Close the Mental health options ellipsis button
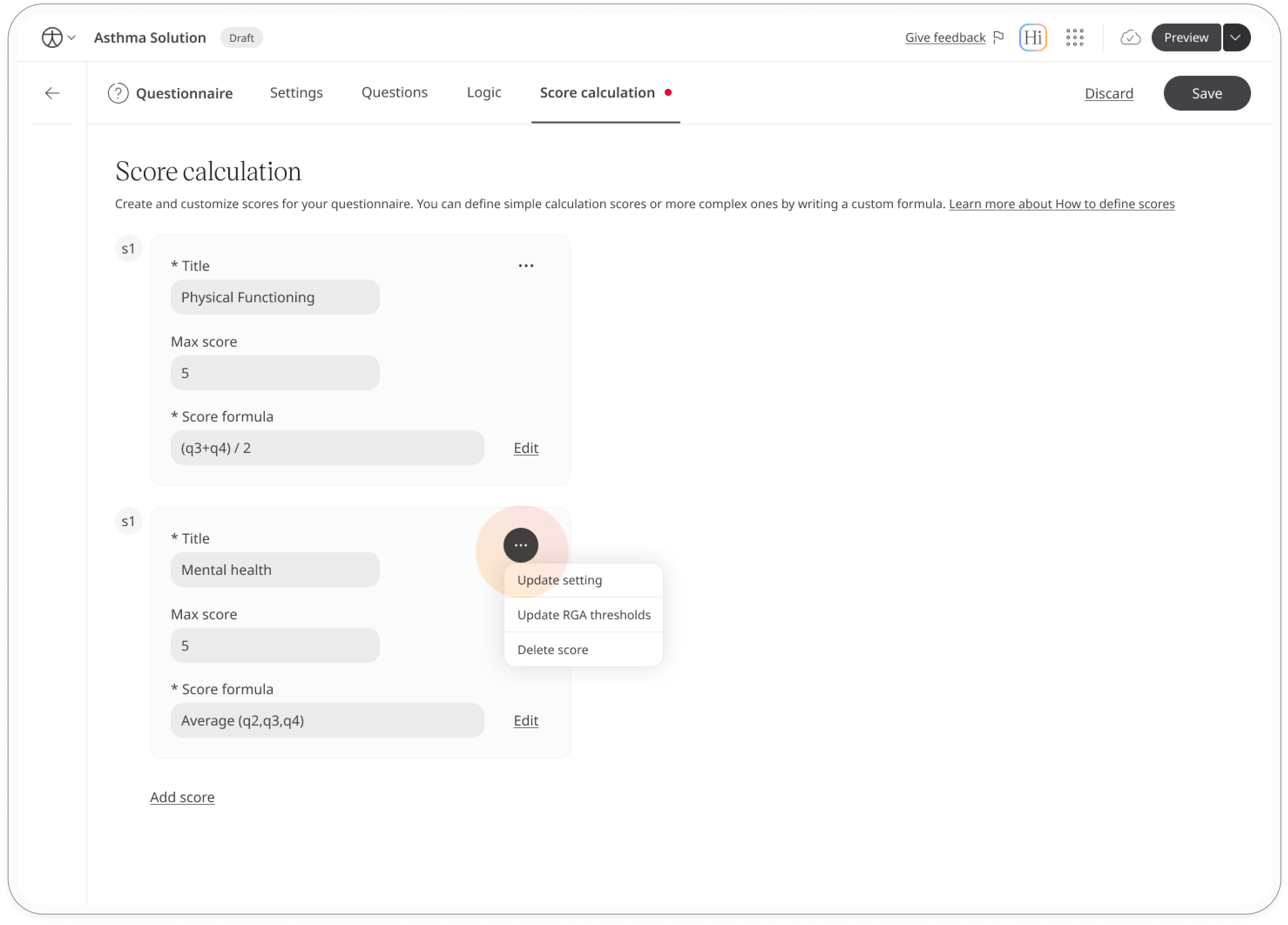This screenshot has width=1288, height=925. point(520,544)
